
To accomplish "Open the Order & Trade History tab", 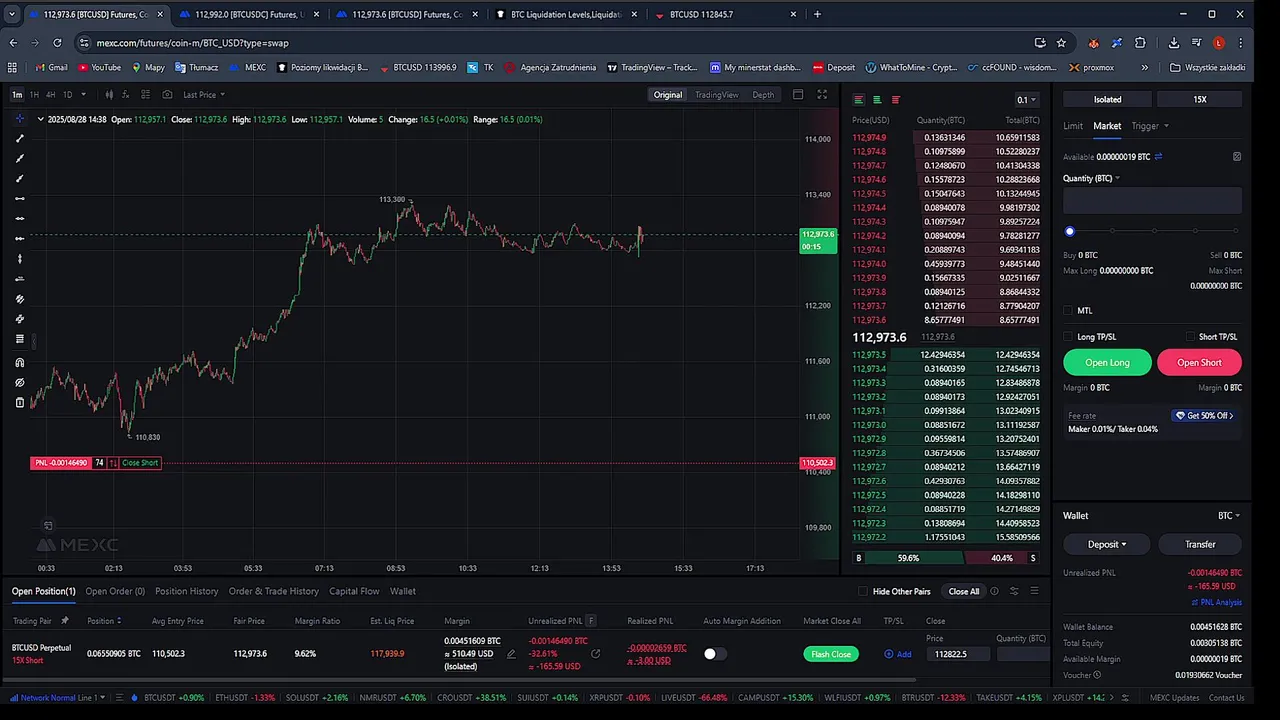I will pos(273,591).
